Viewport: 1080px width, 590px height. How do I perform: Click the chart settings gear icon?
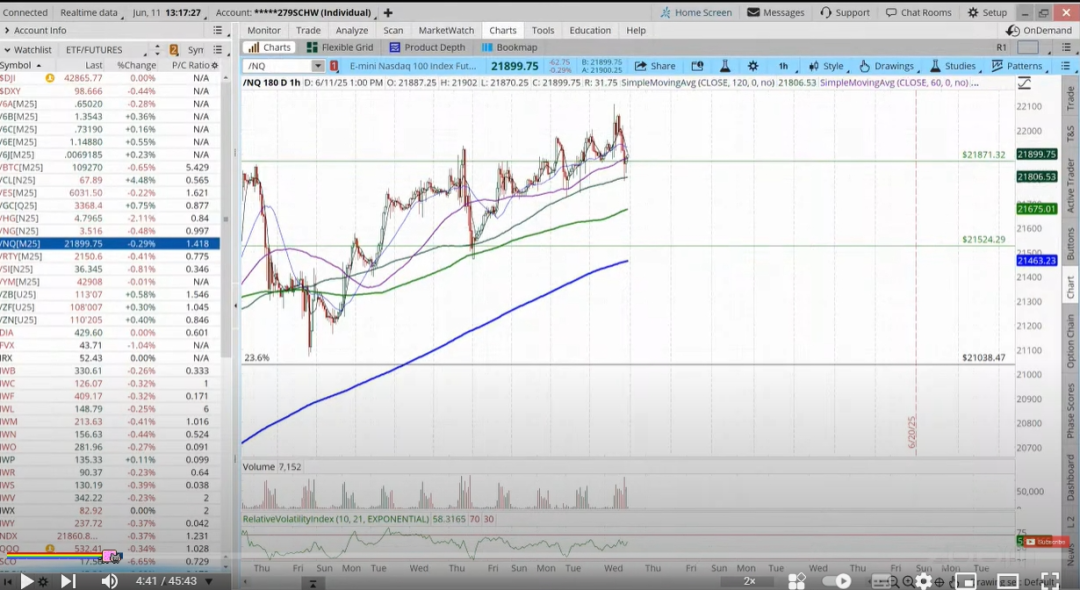pos(753,66)
